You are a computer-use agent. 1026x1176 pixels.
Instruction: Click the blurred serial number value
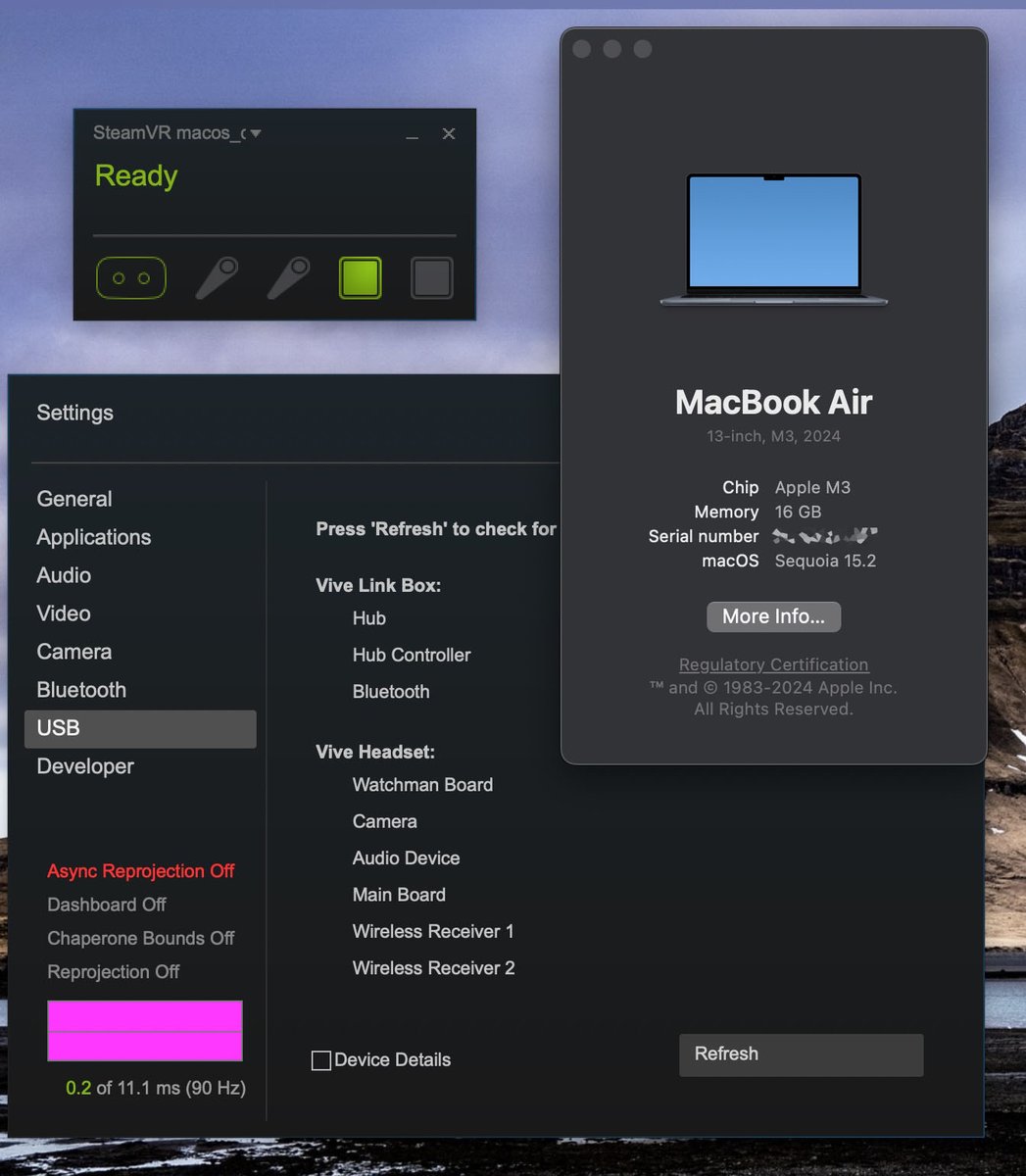(x=824, y=536)
